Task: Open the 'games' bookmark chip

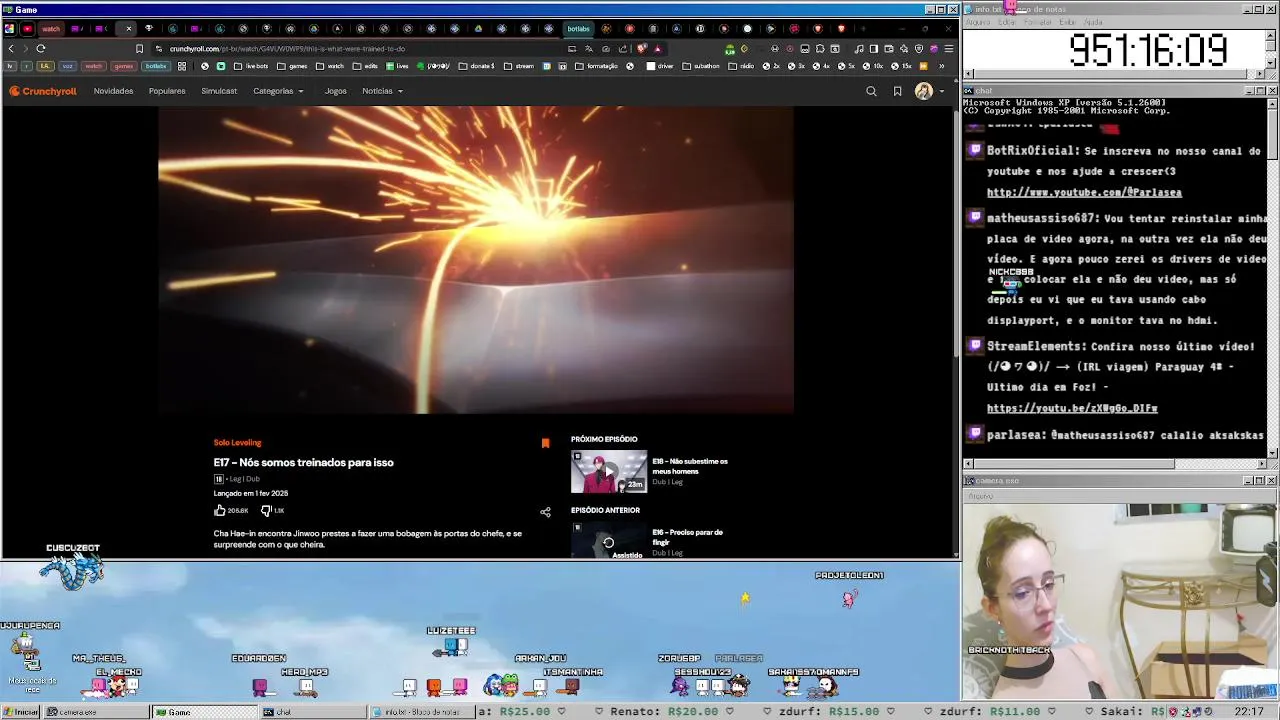Action: click(123, 66)
